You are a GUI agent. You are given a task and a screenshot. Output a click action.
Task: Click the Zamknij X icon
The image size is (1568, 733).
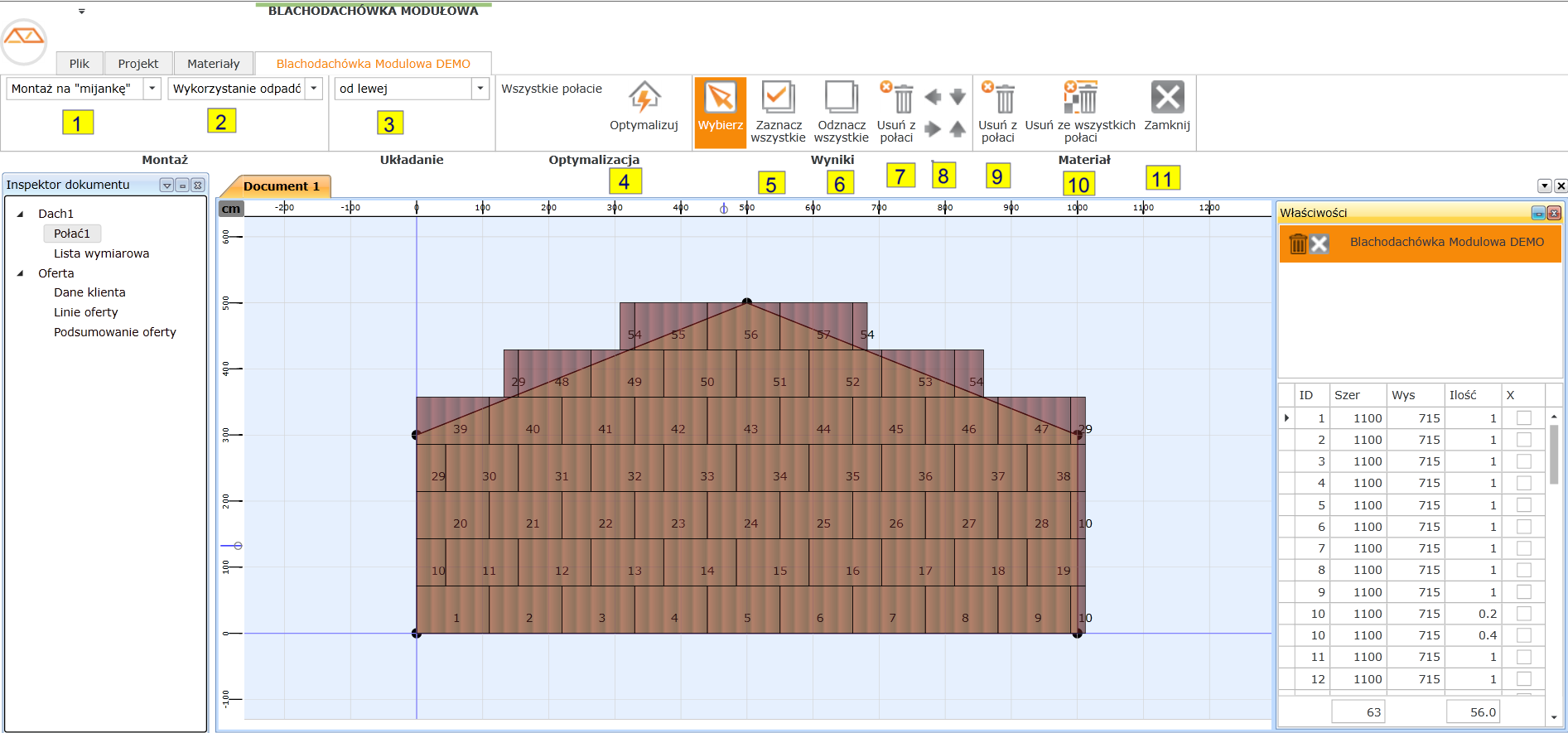1167,98
